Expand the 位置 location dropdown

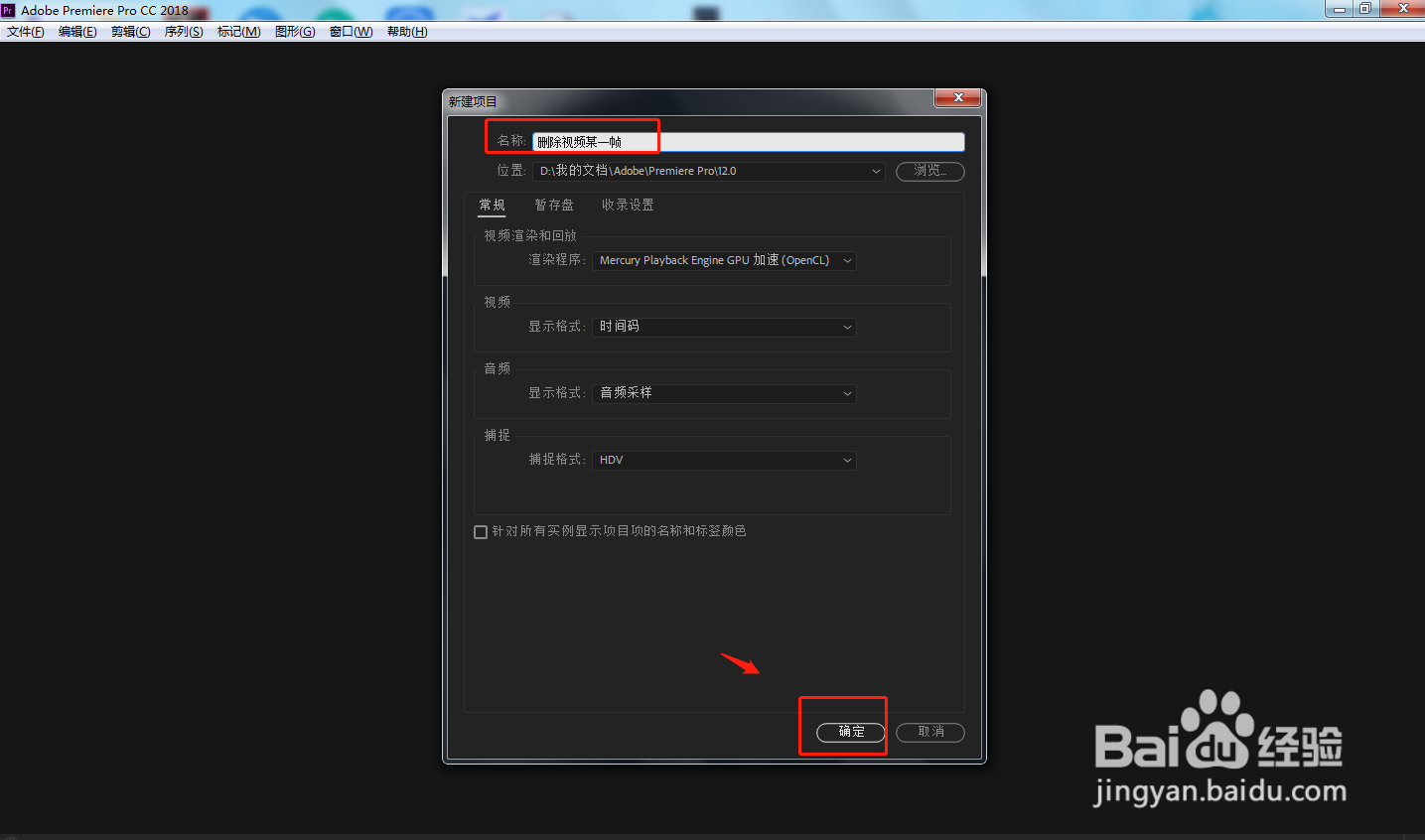[x=708, y=171]
